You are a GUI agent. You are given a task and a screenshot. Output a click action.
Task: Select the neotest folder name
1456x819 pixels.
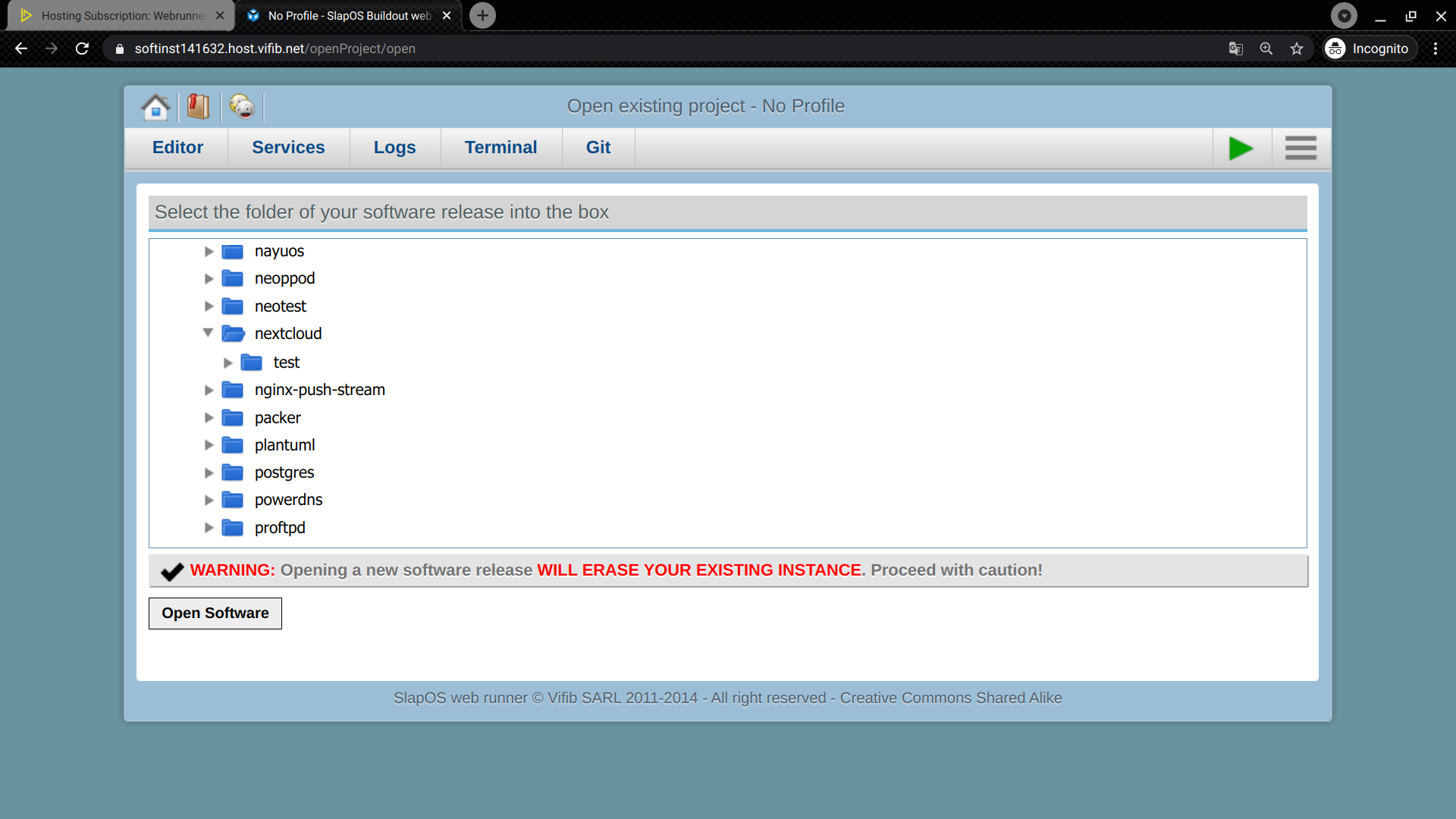pyautogui.click(x=281, y=306)
